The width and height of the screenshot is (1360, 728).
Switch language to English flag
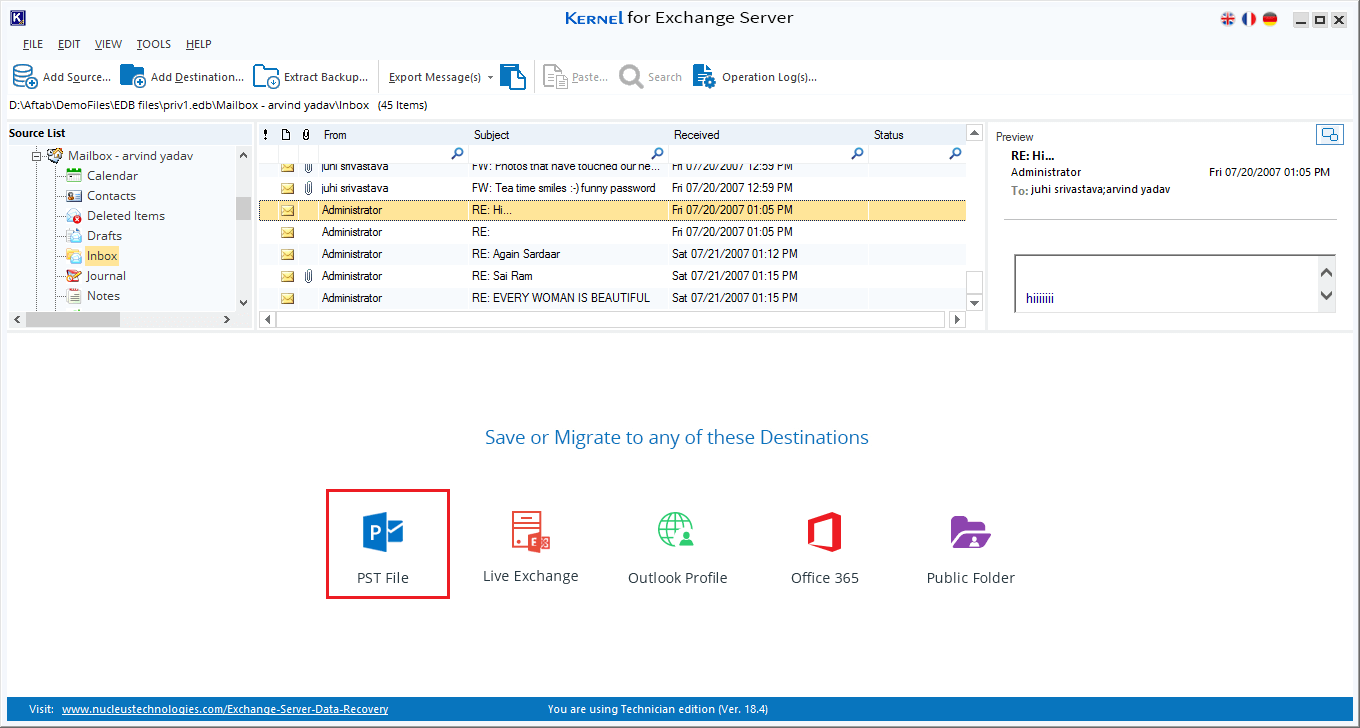[x=1228, y=19]
